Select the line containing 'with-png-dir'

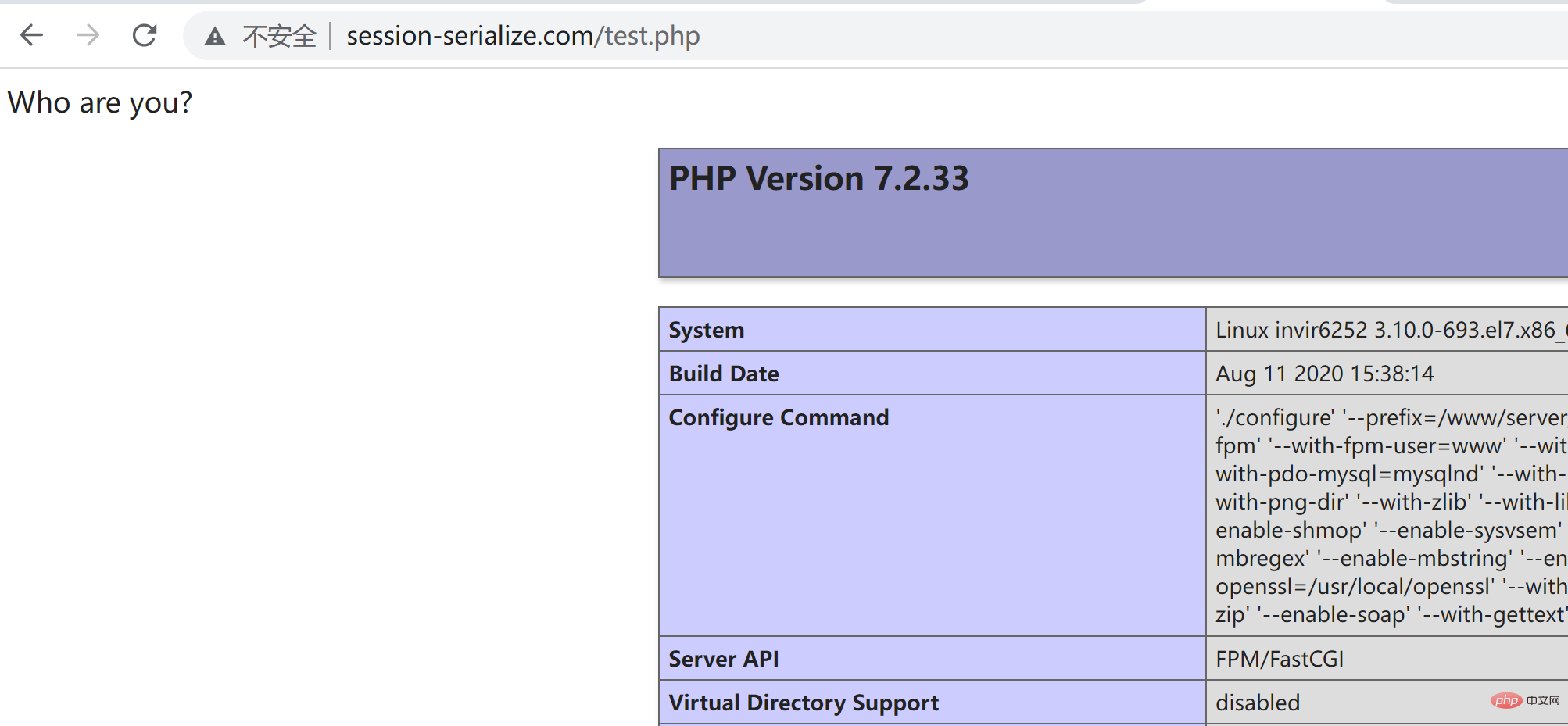pos(1391,502)
